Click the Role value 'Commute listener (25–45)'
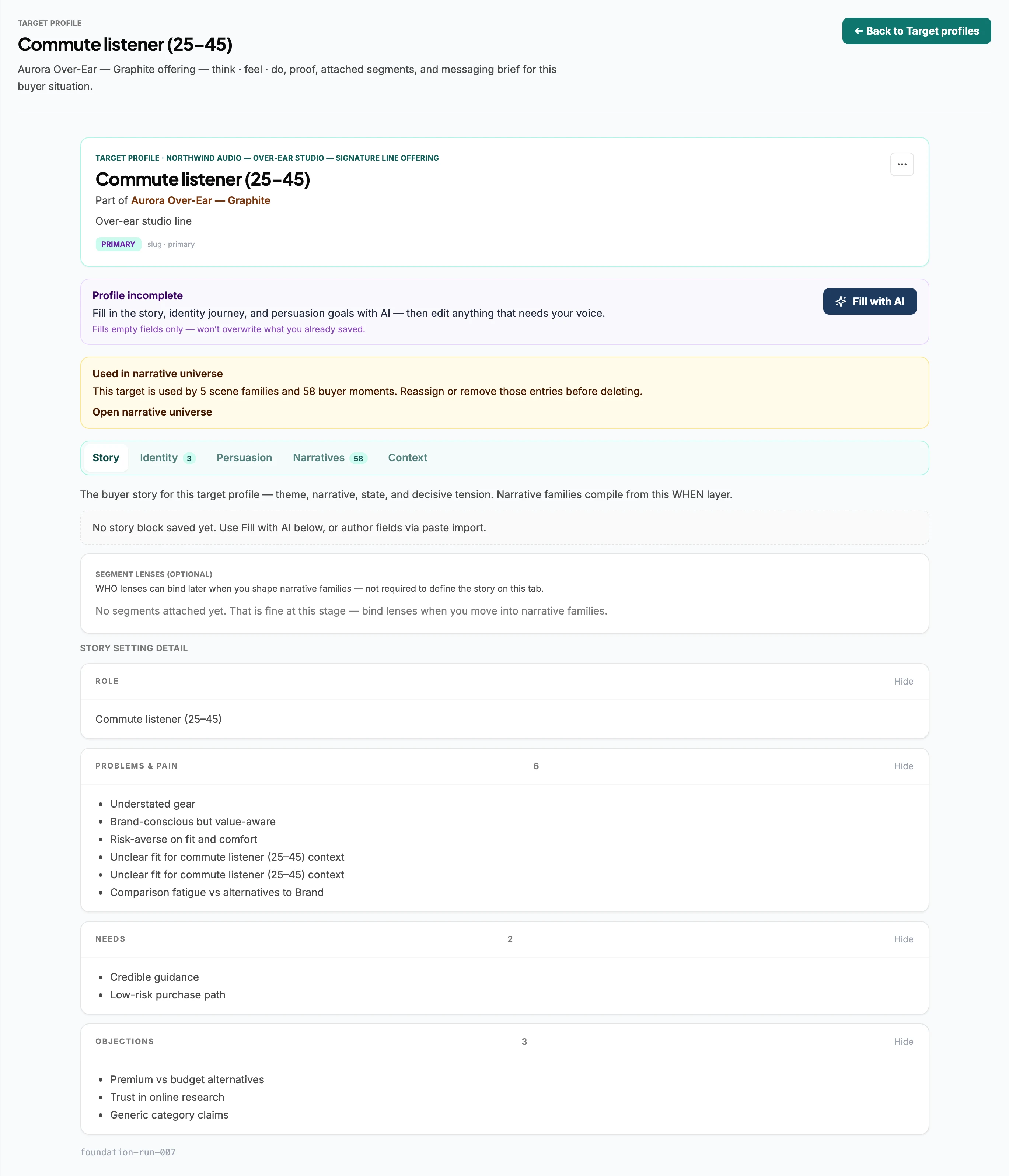Viewport: 1009px width, 1176px height. pos(158,719)
